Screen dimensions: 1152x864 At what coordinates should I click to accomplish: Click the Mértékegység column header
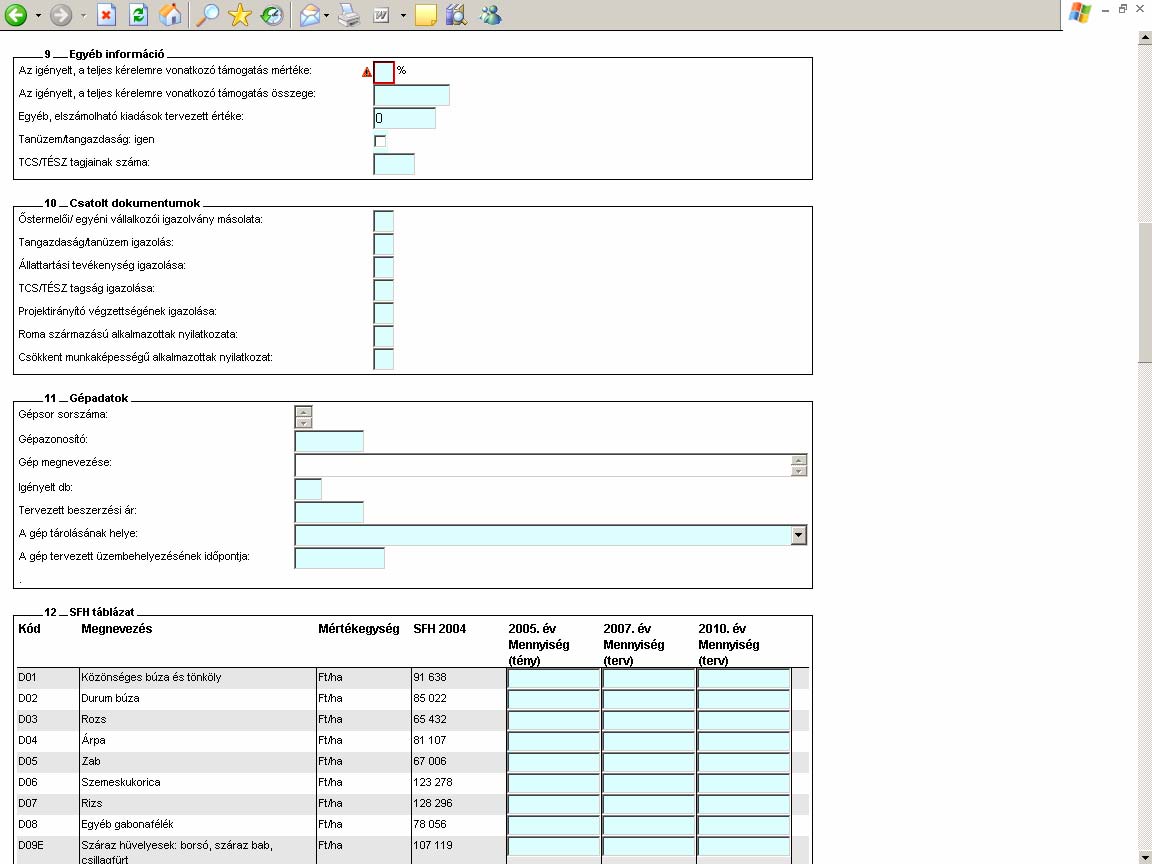[359, 629]
